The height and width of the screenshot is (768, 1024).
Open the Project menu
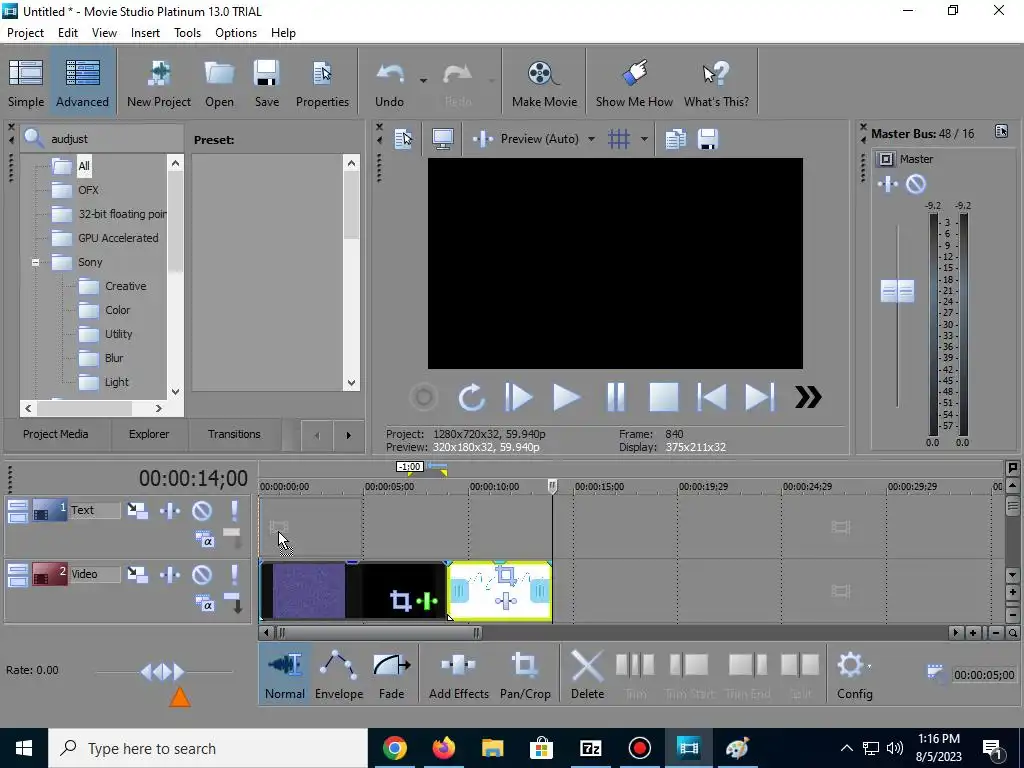coord(25,33)
